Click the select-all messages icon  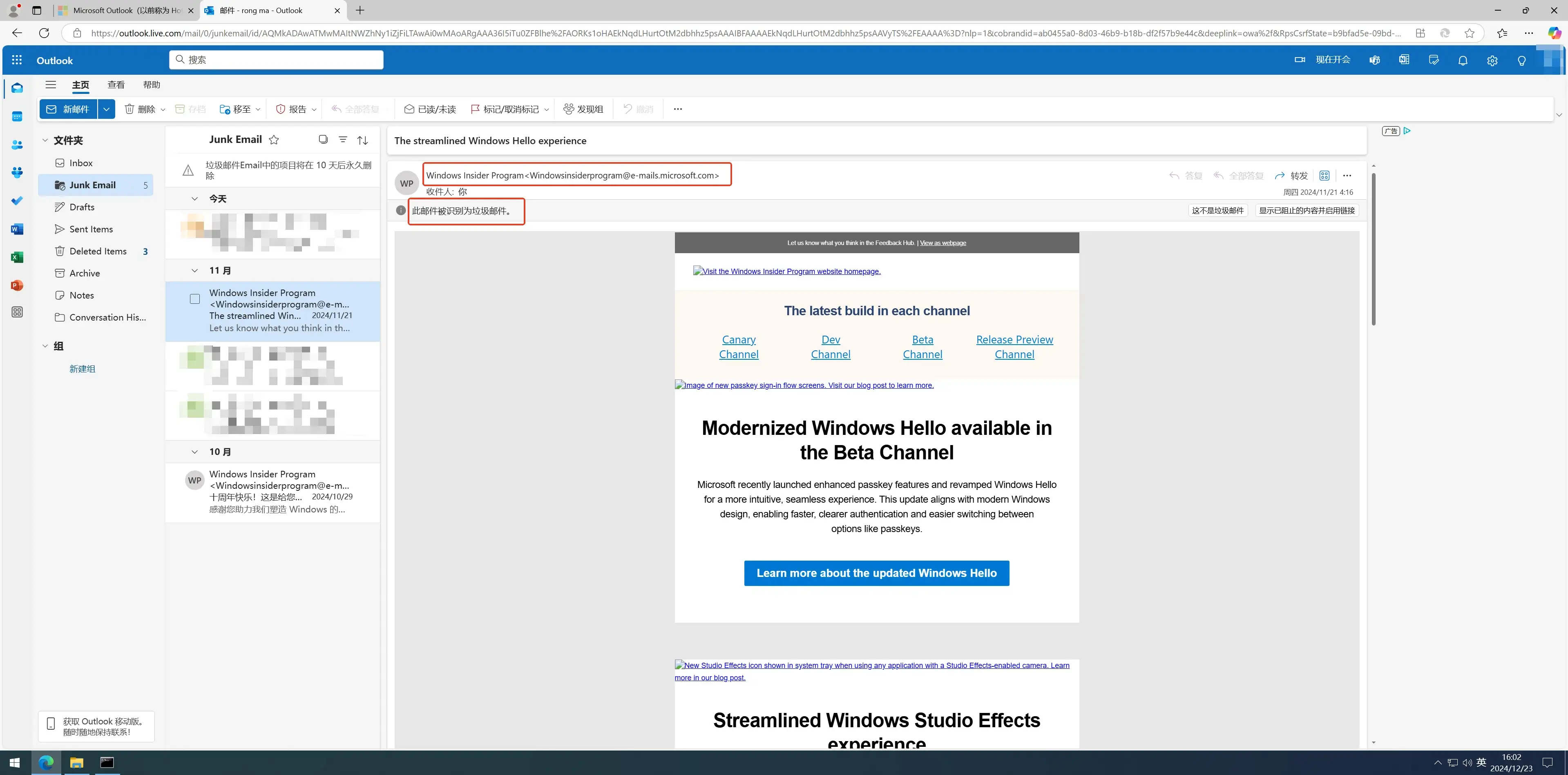pyautogui.click(x=323, y=139)
